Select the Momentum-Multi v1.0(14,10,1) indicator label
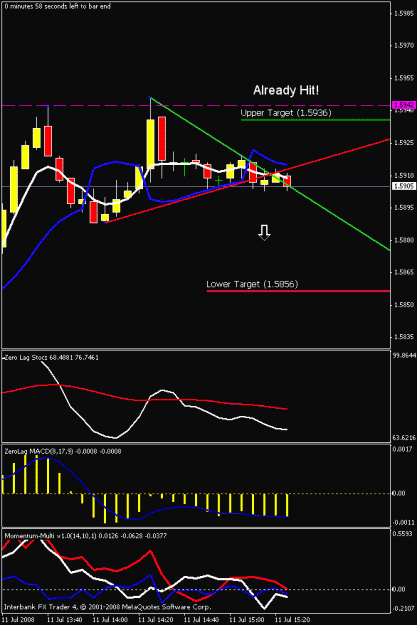Viewport: 417px width, 625px height. (85, 536)
